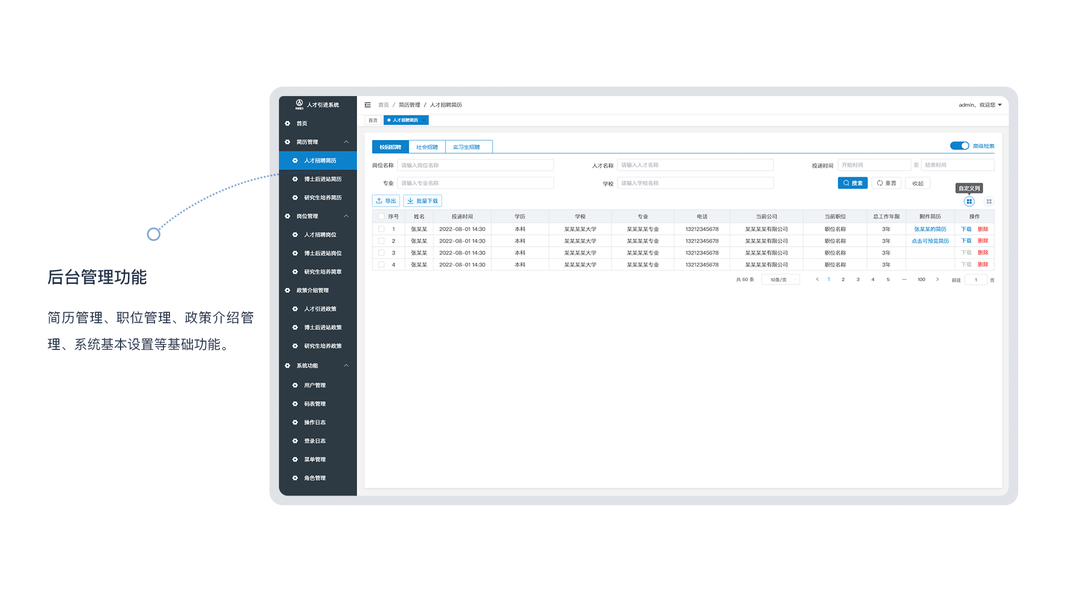Viewport: 1067px width, 600px height.
Task: Open the 点击可预览简历 link
Action: (930, 241)
